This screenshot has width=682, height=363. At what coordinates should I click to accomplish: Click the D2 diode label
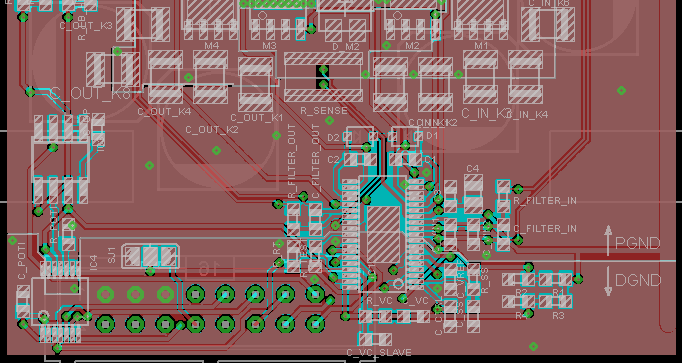tap(333, 138)
